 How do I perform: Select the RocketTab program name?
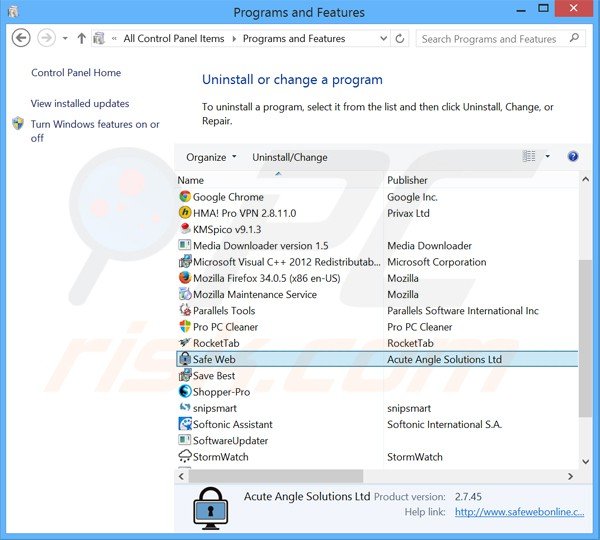[x=216, y=343]
